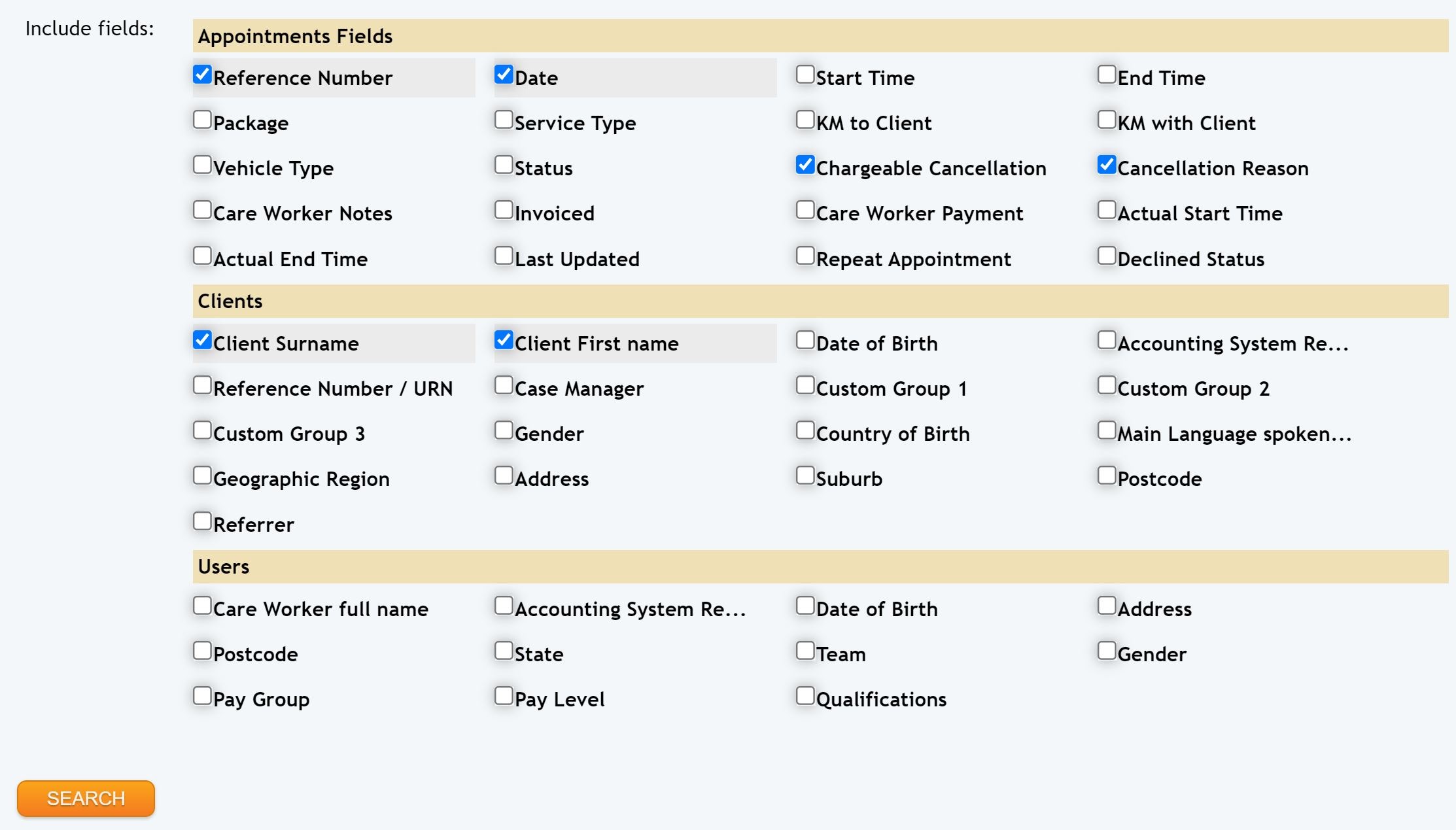The height and width of the screenshot is (830, 1456).
Task: Select Care Worker full name checkbox
Action: pyautogui.click(x=202, y=606)
